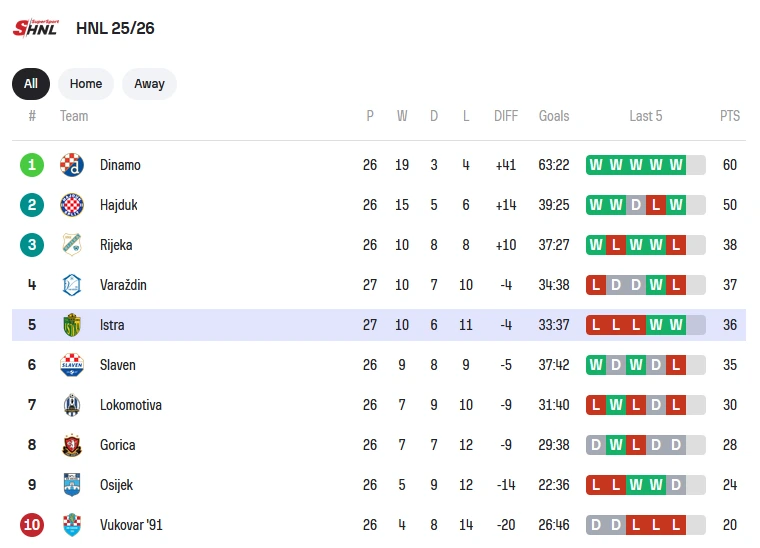Click the Vukovar '91 club crest
The image size is (760, 548).
72,525
